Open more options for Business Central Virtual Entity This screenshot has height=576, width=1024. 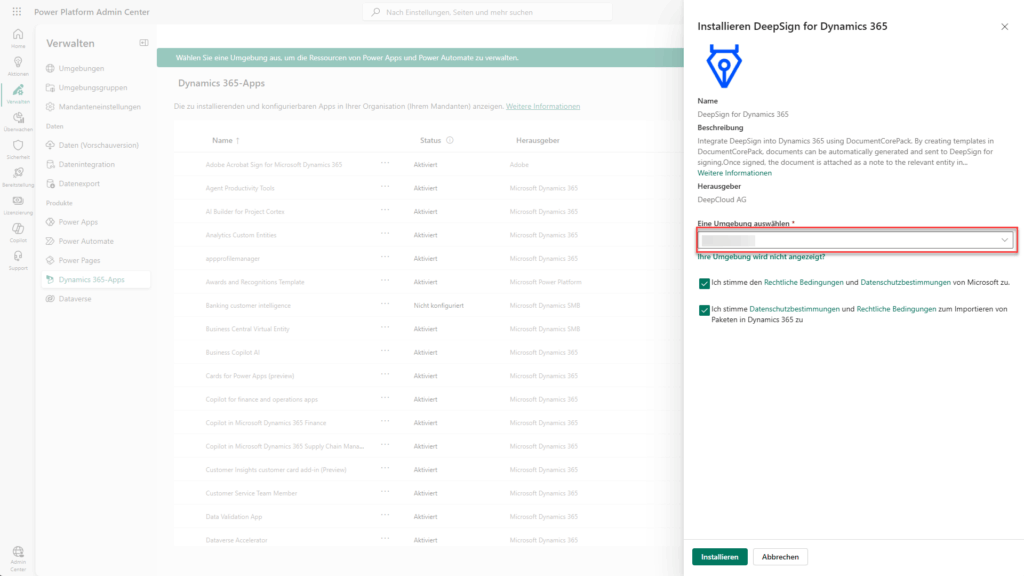click(x=385, y=328)
